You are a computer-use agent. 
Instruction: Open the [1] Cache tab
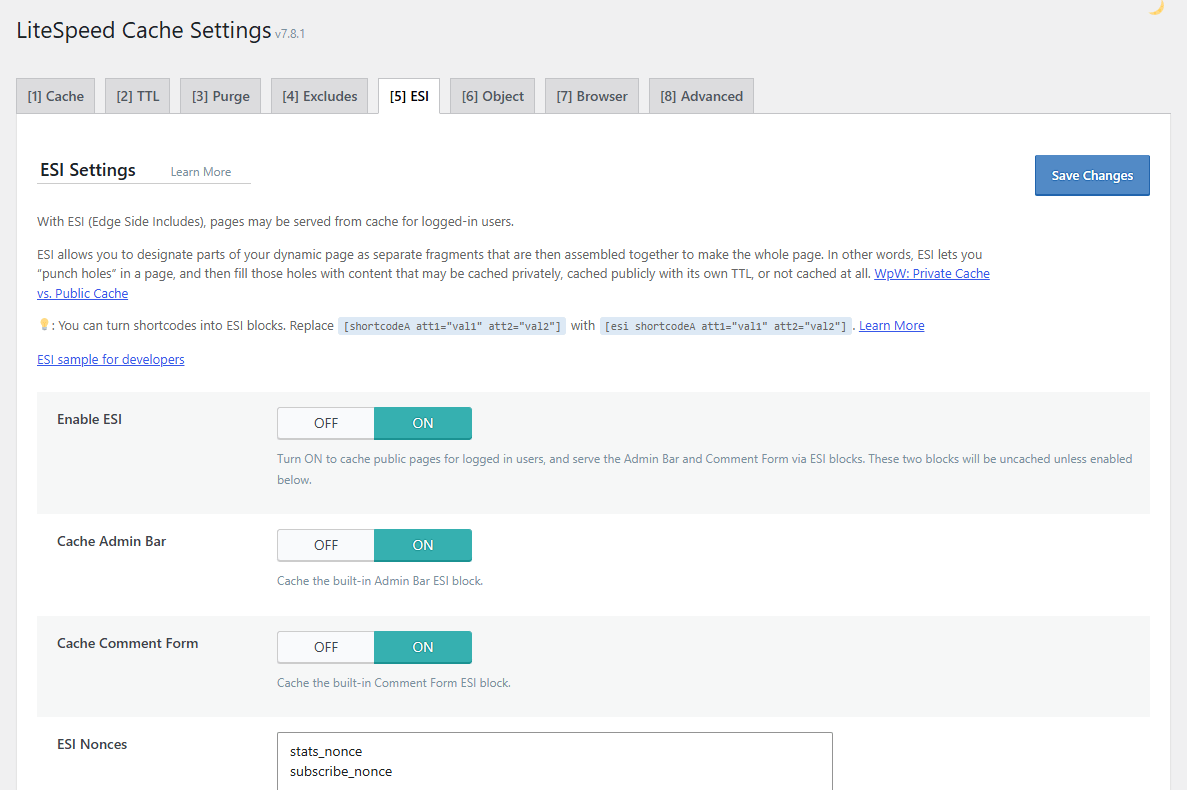click(55, 96)
